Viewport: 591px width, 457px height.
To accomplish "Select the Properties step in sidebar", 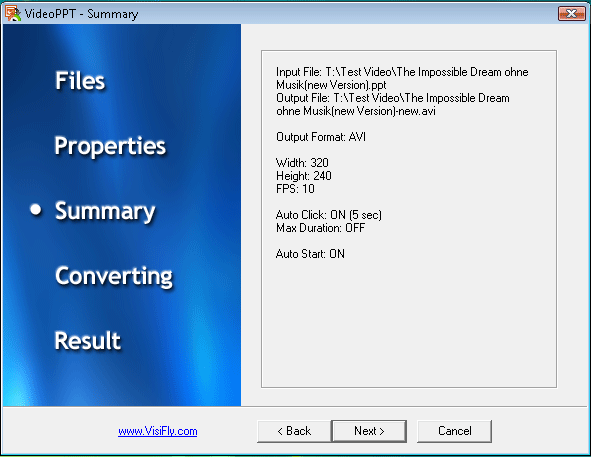I will click(110, 146).
